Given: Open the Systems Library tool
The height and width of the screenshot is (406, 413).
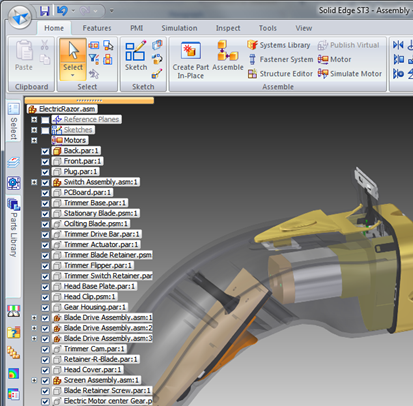Looking at the screenshot, I should tap(252, 45).
